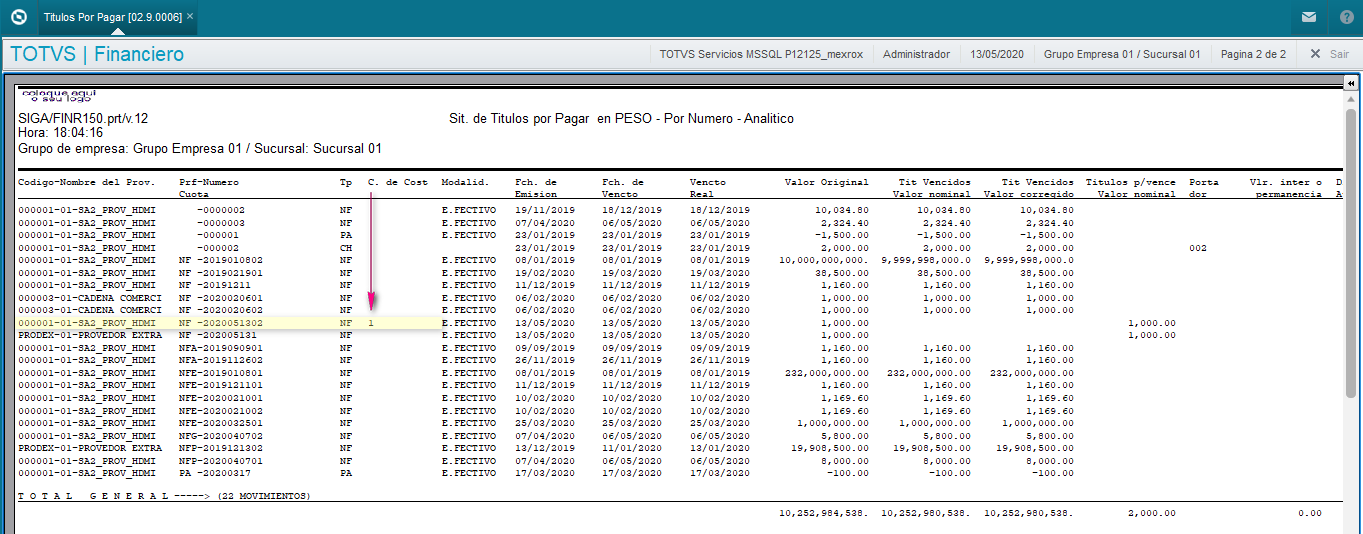Click cost center value 1 in highlighted row
Viewport: 1363px width, 534px height.
[x=371, y=323]
